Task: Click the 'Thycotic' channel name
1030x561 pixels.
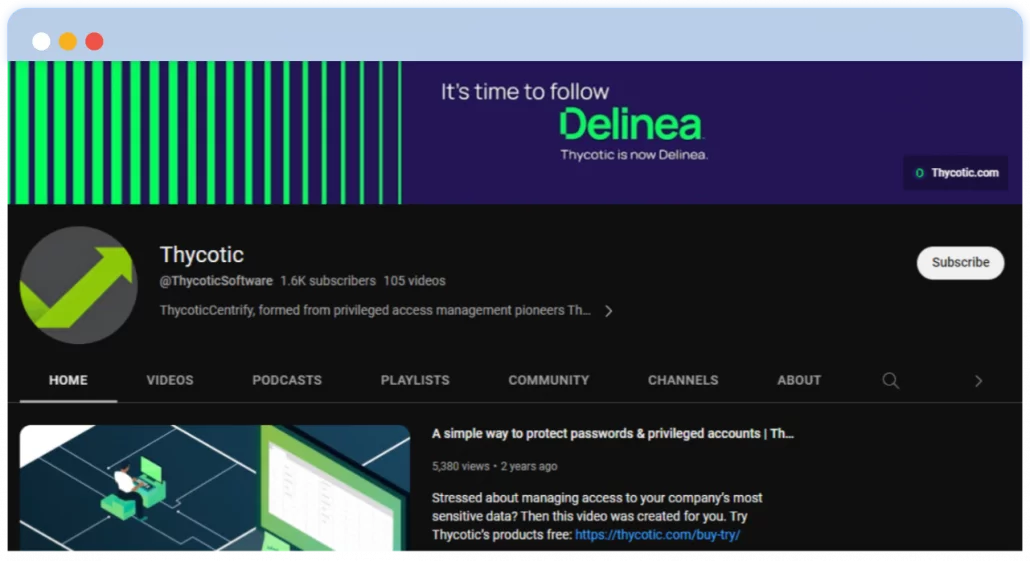Action: (202, 255)
